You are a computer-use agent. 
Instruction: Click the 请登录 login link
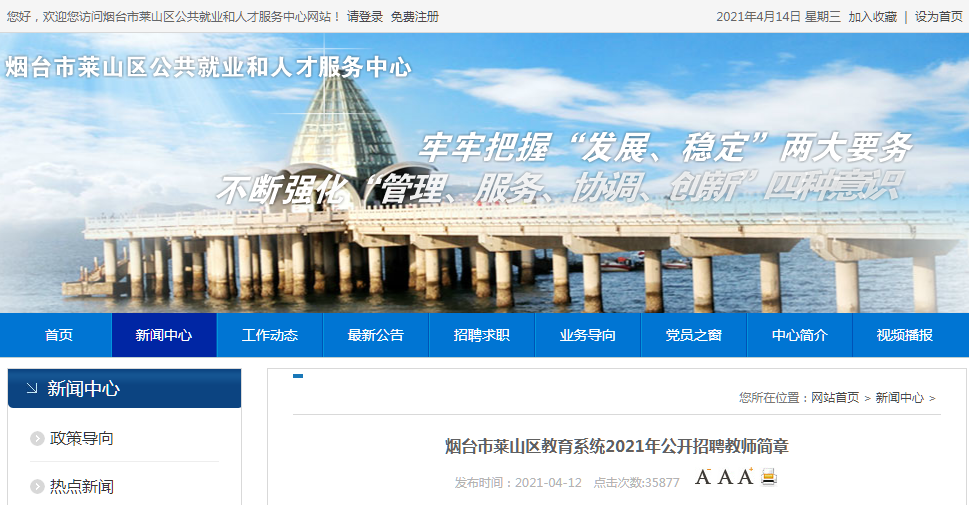tap(365, 17)
